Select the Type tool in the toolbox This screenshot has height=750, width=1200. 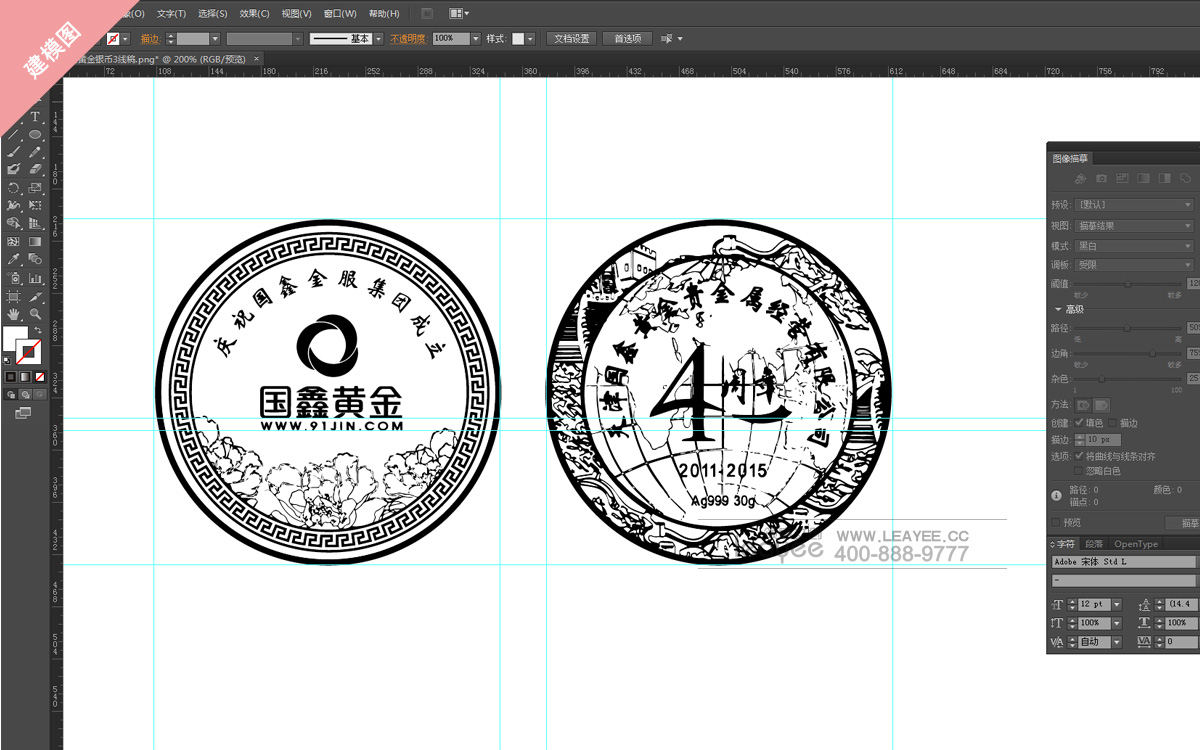click(35, 117)
